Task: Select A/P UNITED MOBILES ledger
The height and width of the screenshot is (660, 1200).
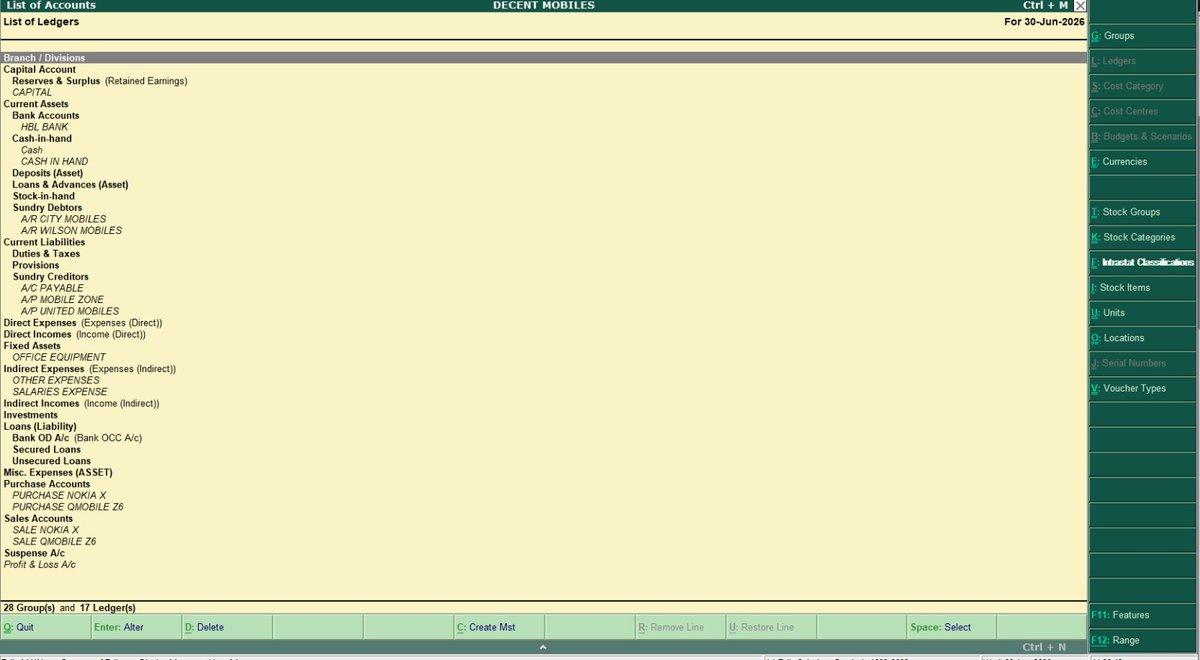Action: coord(70,311)
